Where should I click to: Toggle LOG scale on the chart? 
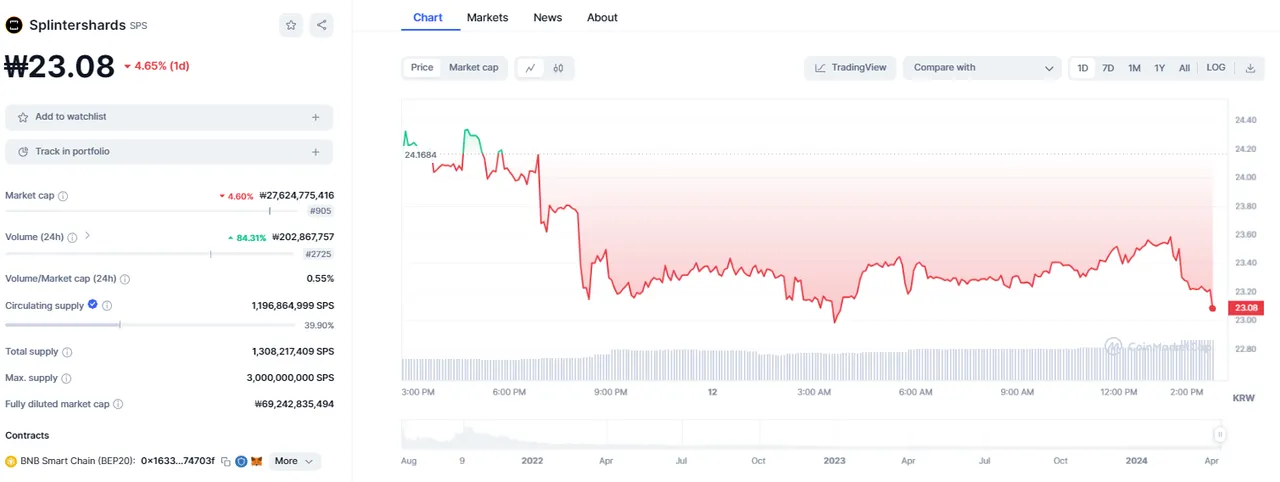click(x=1216, y=68)
